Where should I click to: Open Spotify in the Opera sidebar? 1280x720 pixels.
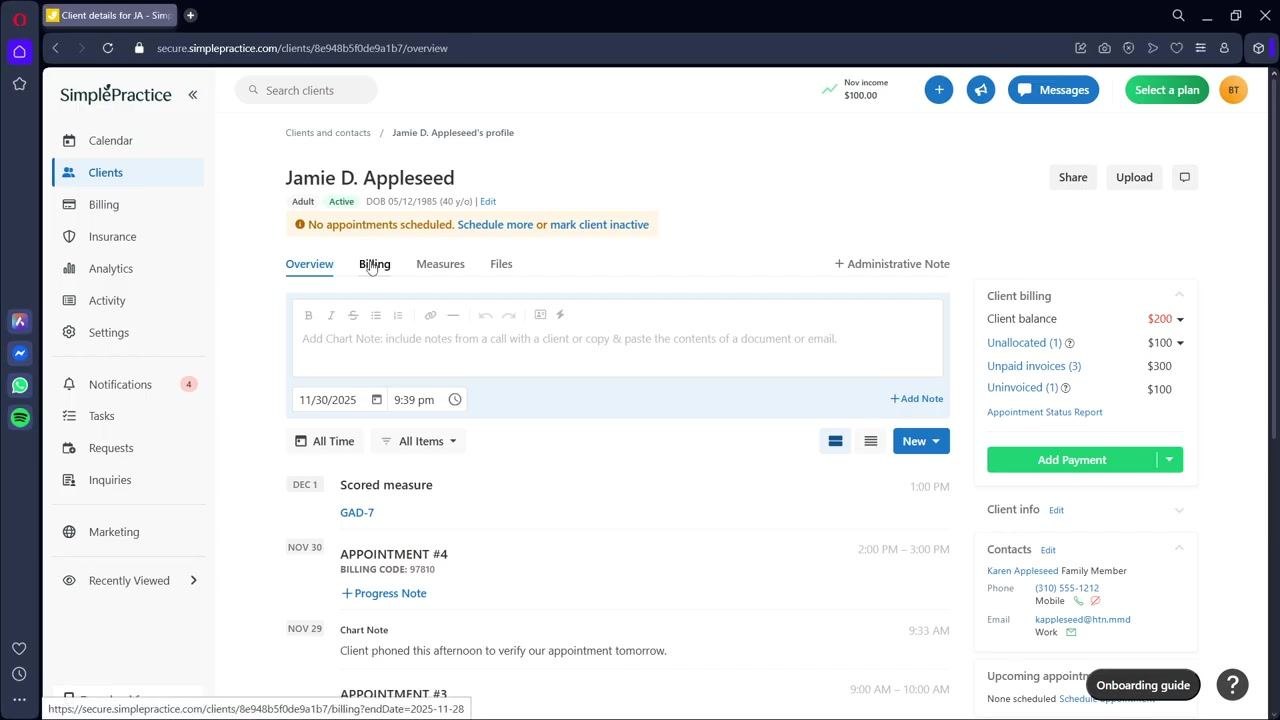coord(20,417)
